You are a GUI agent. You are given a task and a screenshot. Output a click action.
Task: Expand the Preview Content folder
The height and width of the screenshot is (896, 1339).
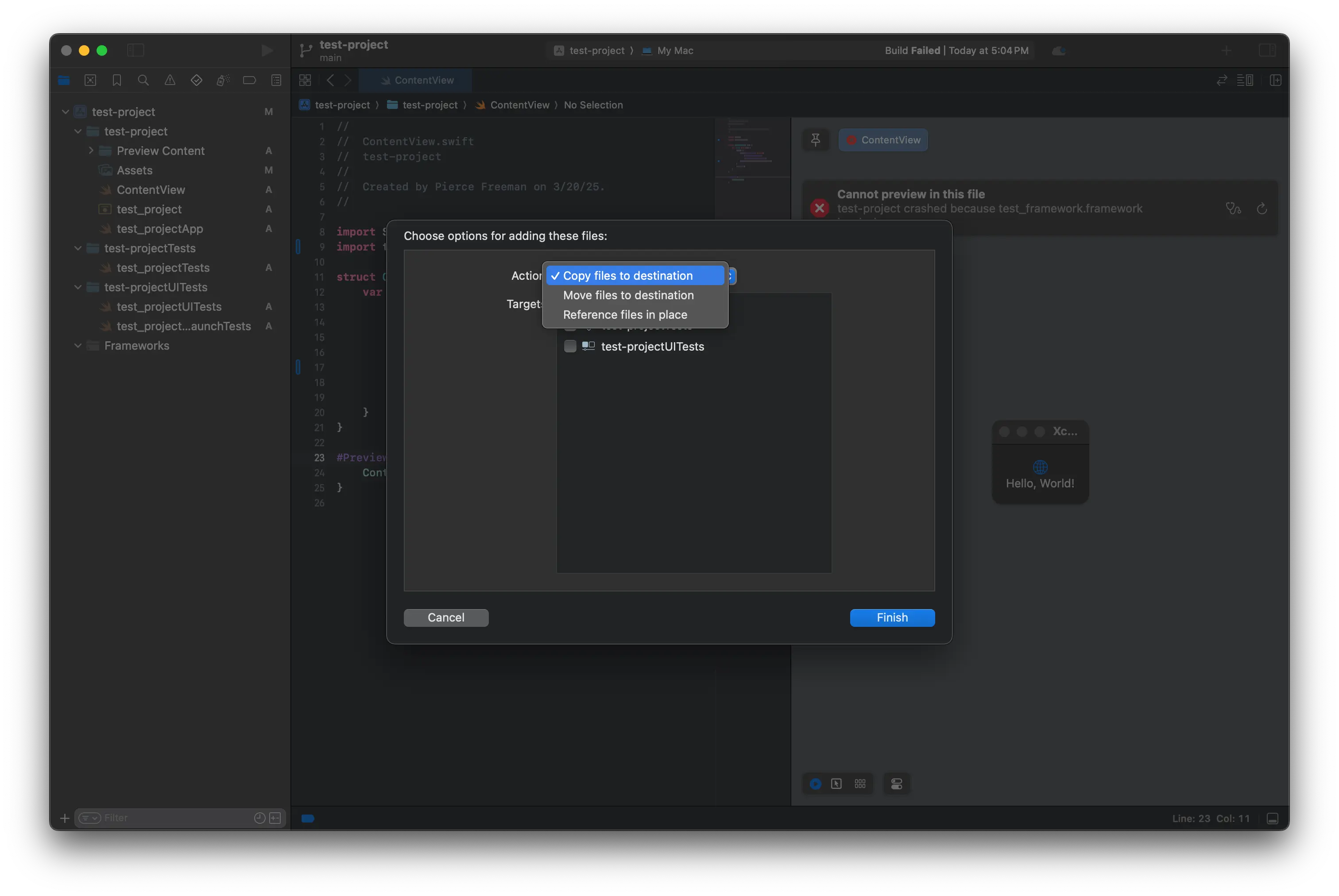90,150
